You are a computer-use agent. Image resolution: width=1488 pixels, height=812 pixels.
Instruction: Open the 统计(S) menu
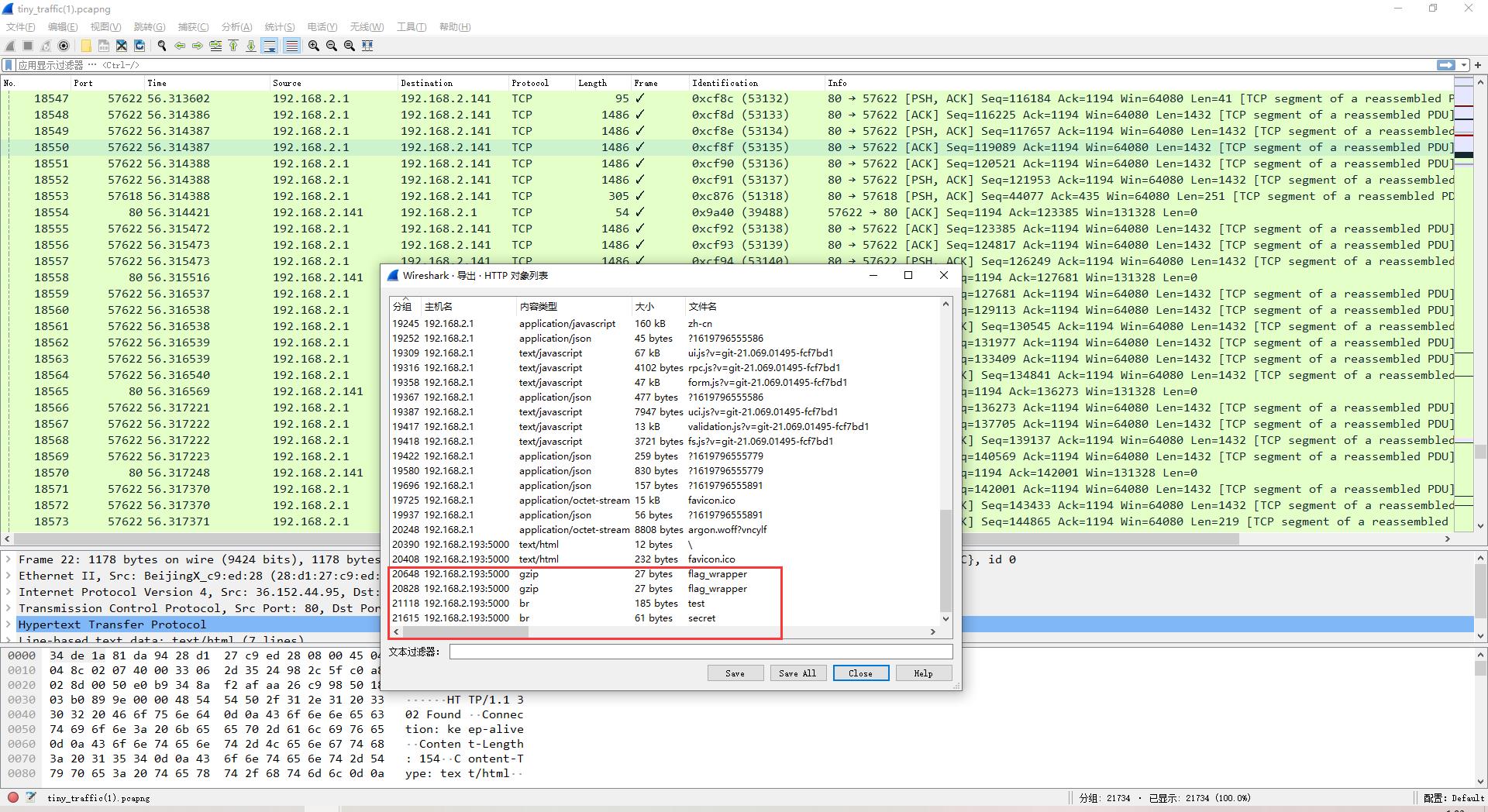280,27
